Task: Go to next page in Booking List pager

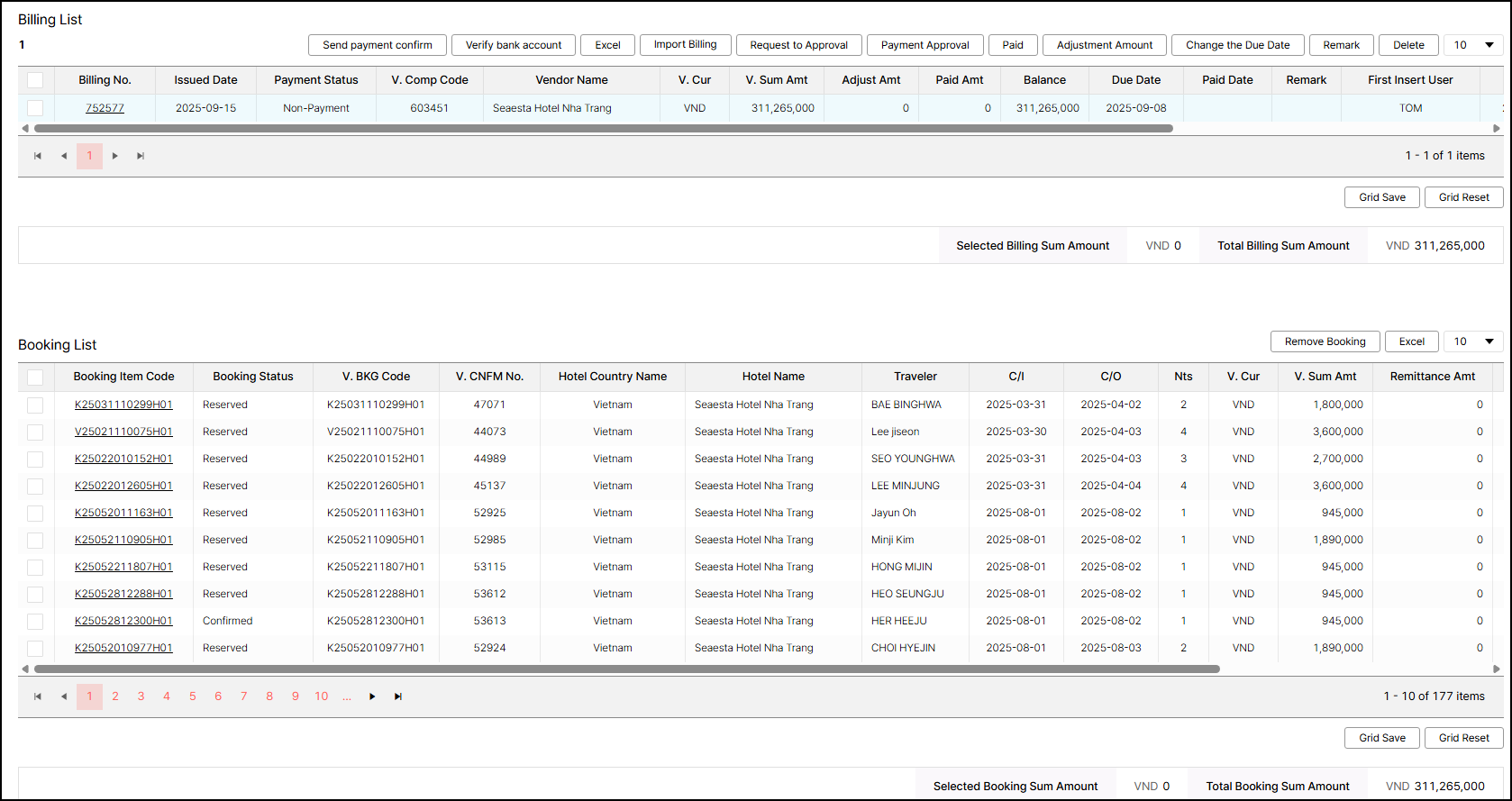Action: [x=372, y=696]
